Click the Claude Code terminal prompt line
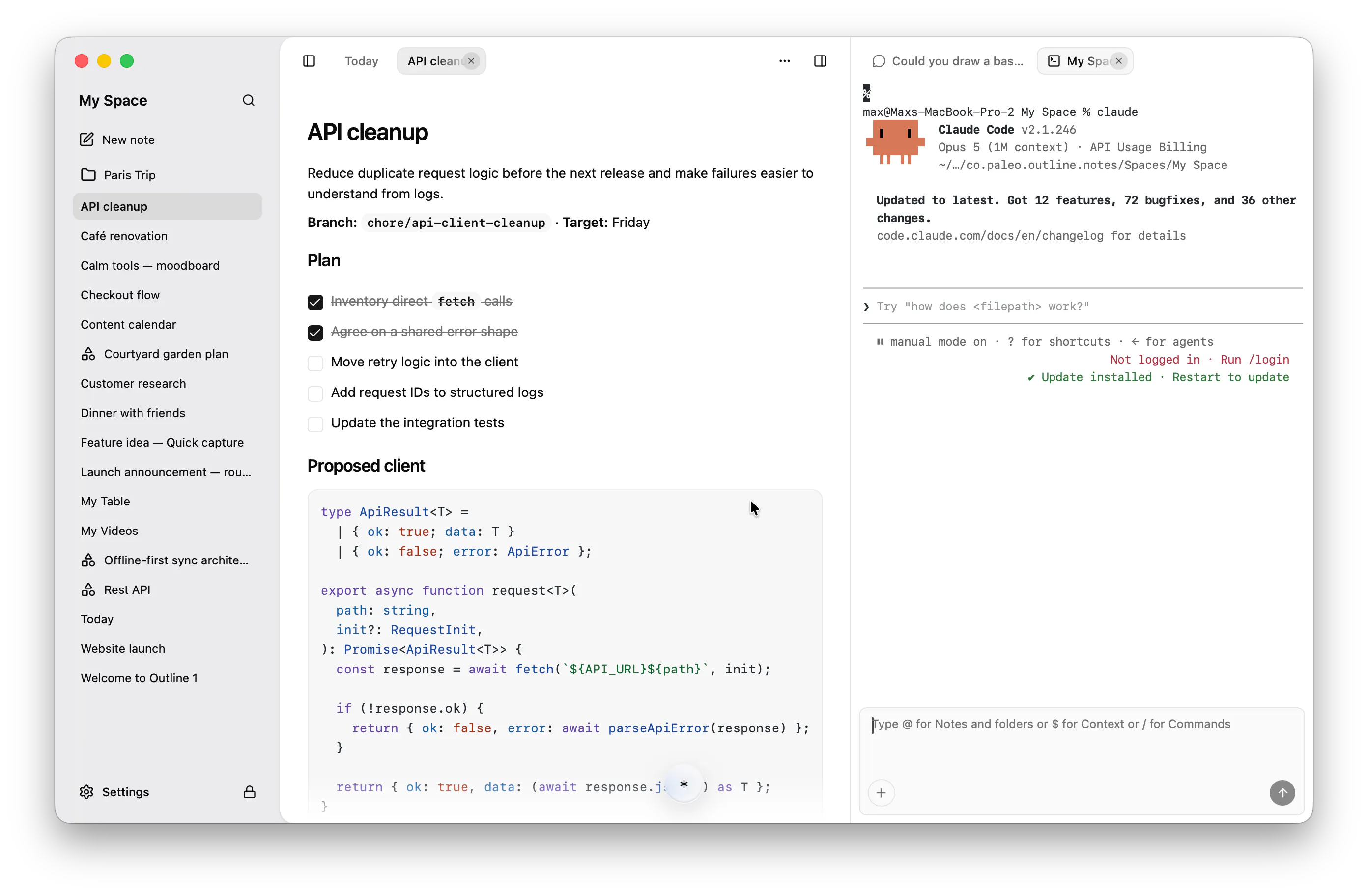 click(x=1083, y=307)
